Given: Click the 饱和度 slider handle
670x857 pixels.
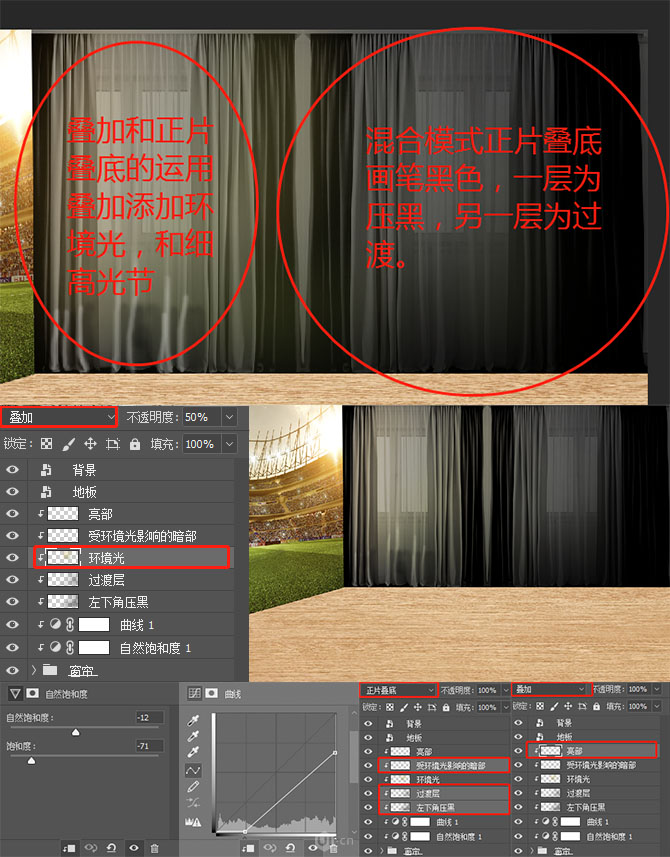Looking at the screenshot, I should pos(31,760).
